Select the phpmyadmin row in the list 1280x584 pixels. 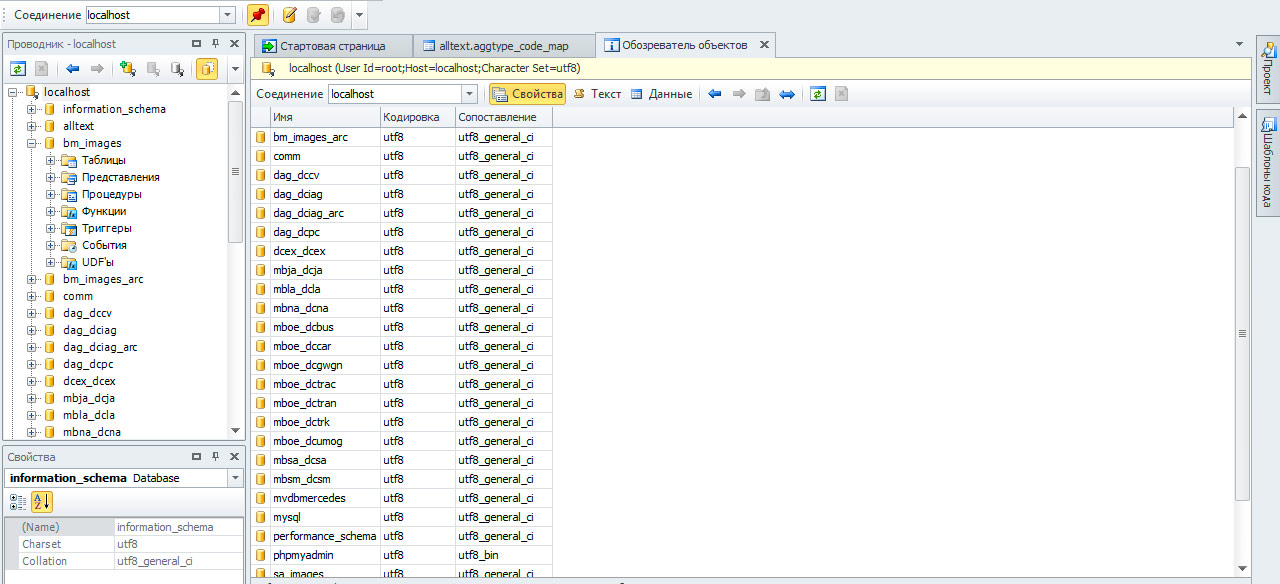(402, 555)
